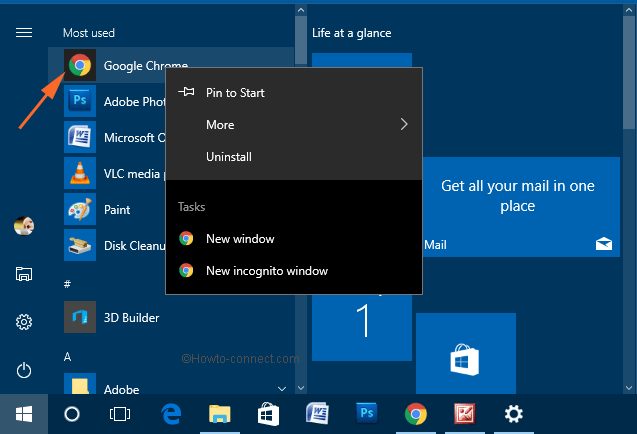Open 3D Builder app
Image resolution: width=637 pixels, height=434 pixels.
point(171,317)
